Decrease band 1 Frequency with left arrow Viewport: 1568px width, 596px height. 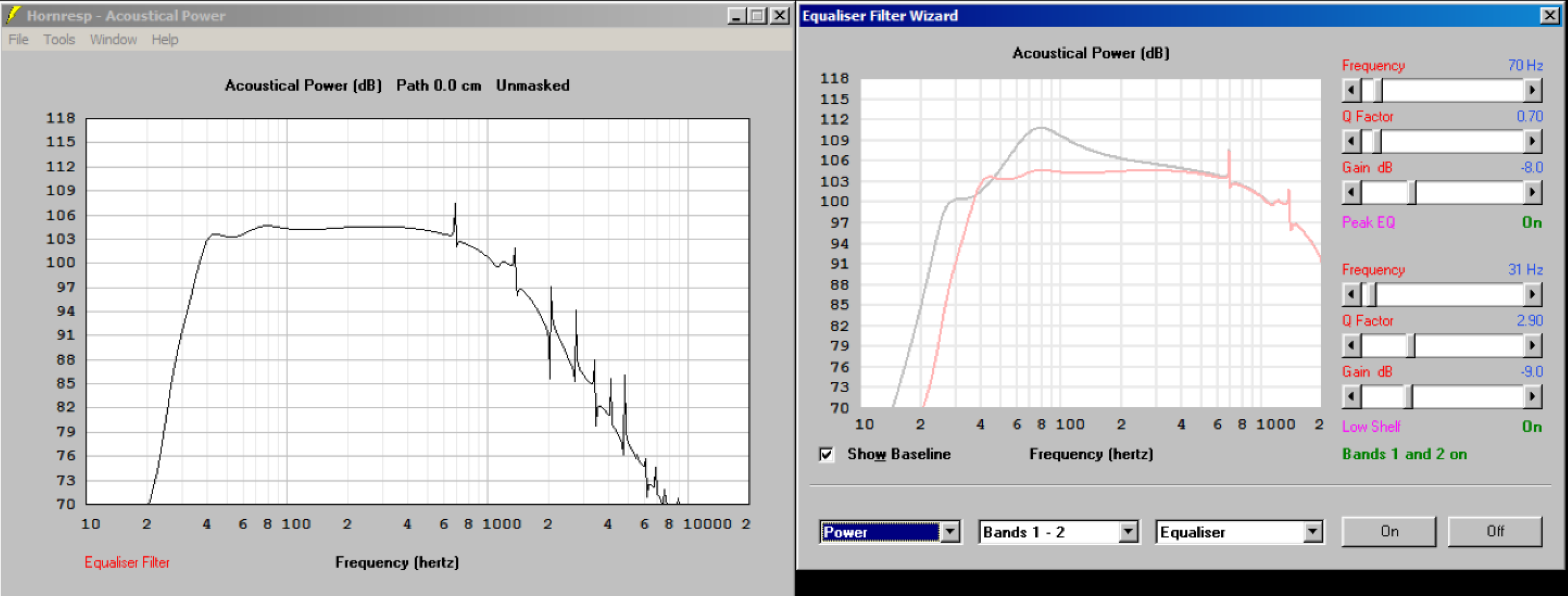coord(1351,91)
